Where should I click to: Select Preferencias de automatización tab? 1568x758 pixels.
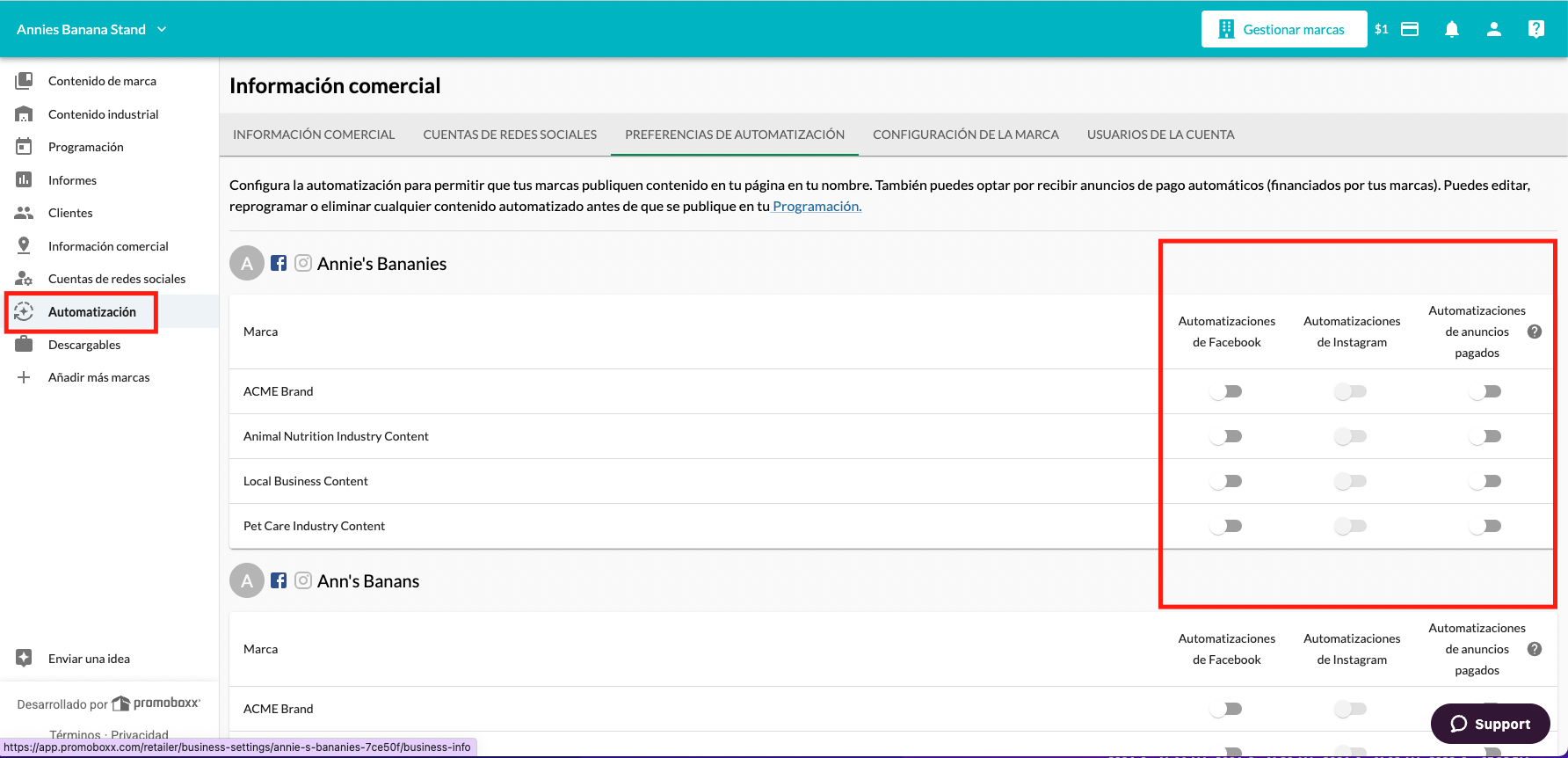[735, 135]
